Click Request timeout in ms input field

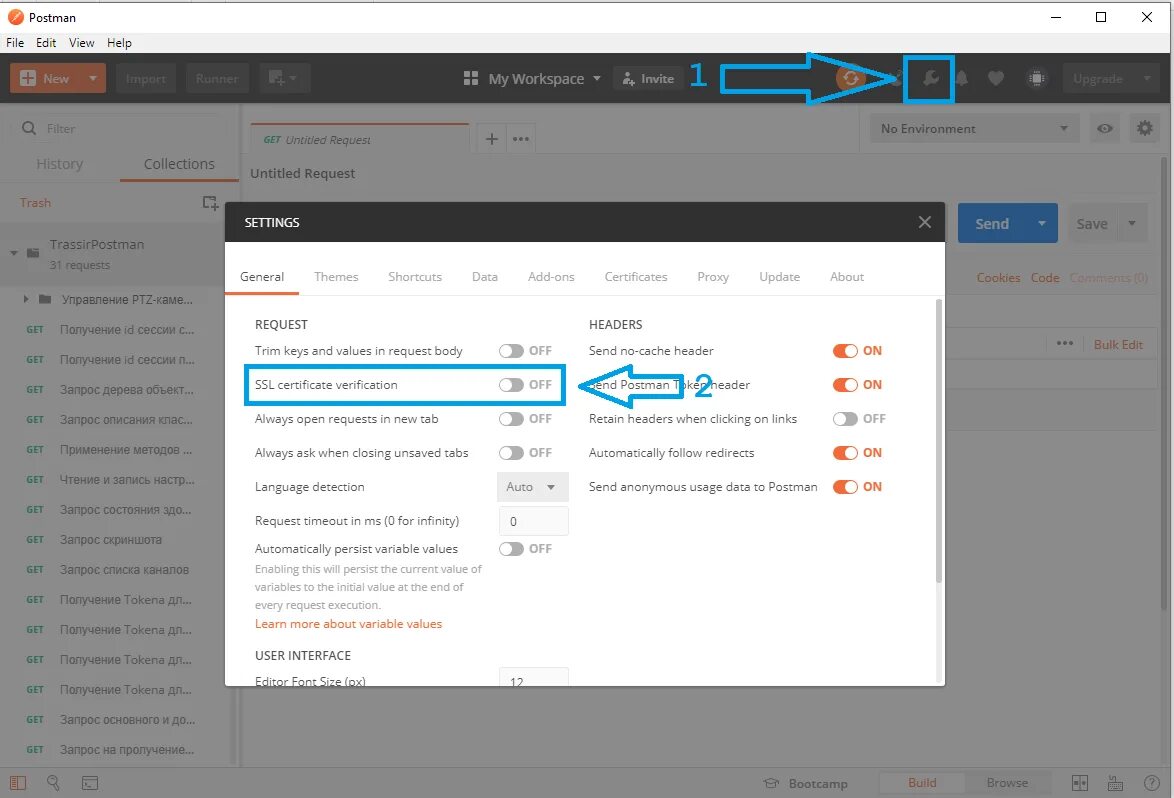(533, 521)
